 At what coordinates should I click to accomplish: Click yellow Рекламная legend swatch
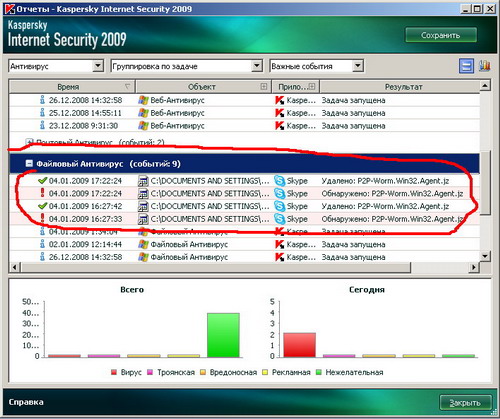265,372
